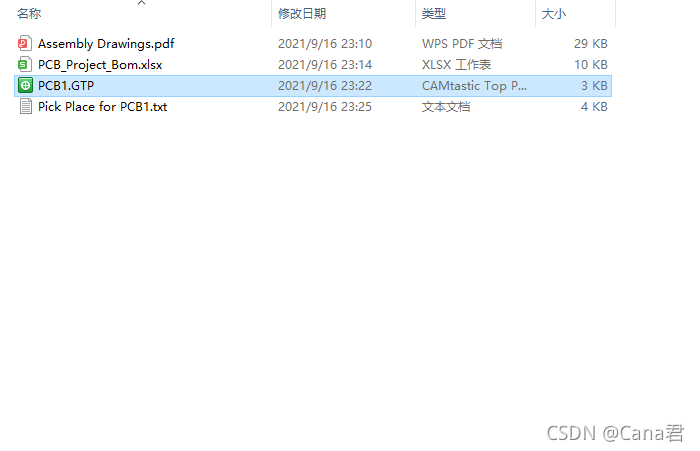The width and height of the screenshot is (700, 451).
Task: Sort by the 类型 column header
Action: (x=434, y=14)
